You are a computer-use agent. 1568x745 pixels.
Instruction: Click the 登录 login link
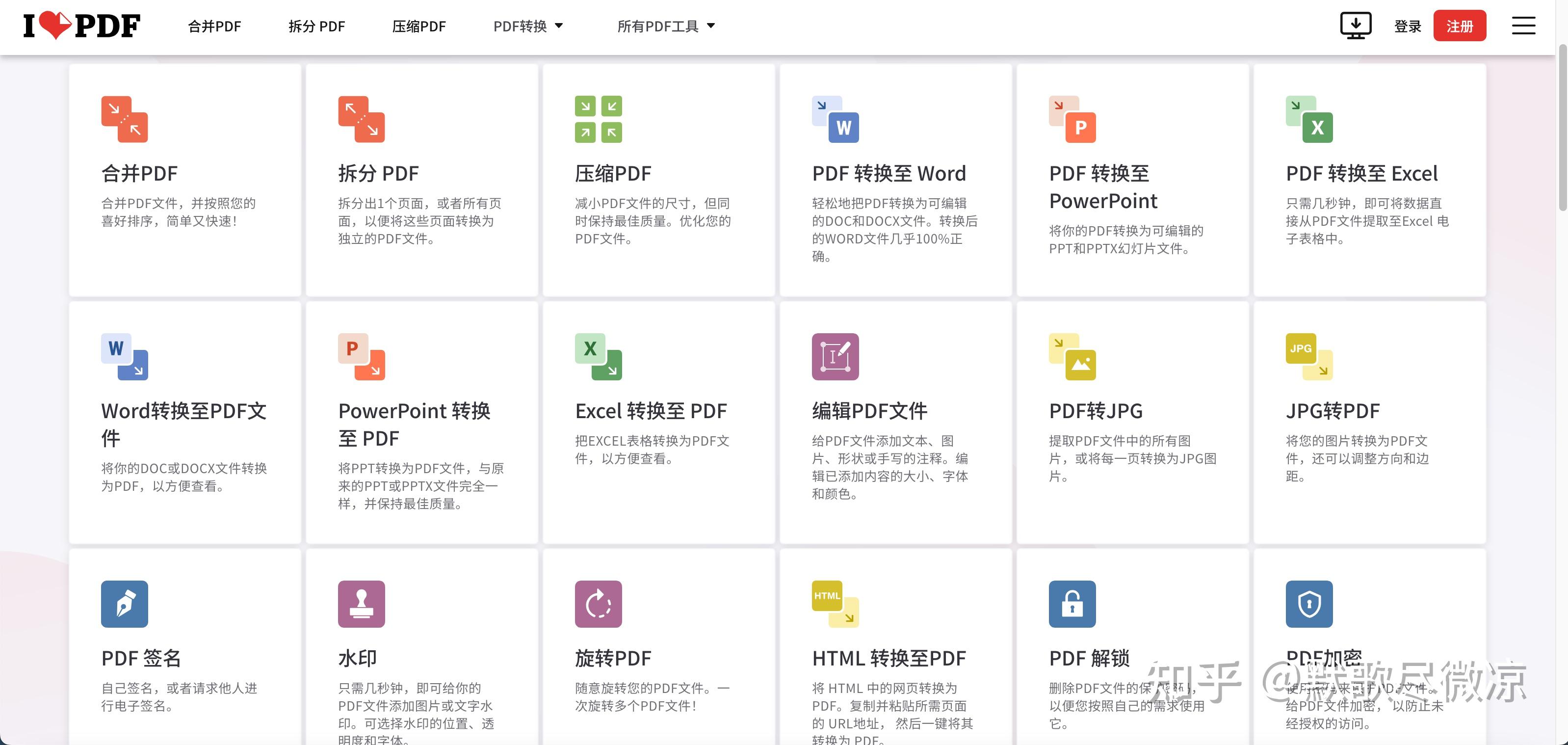[1407, 26]
